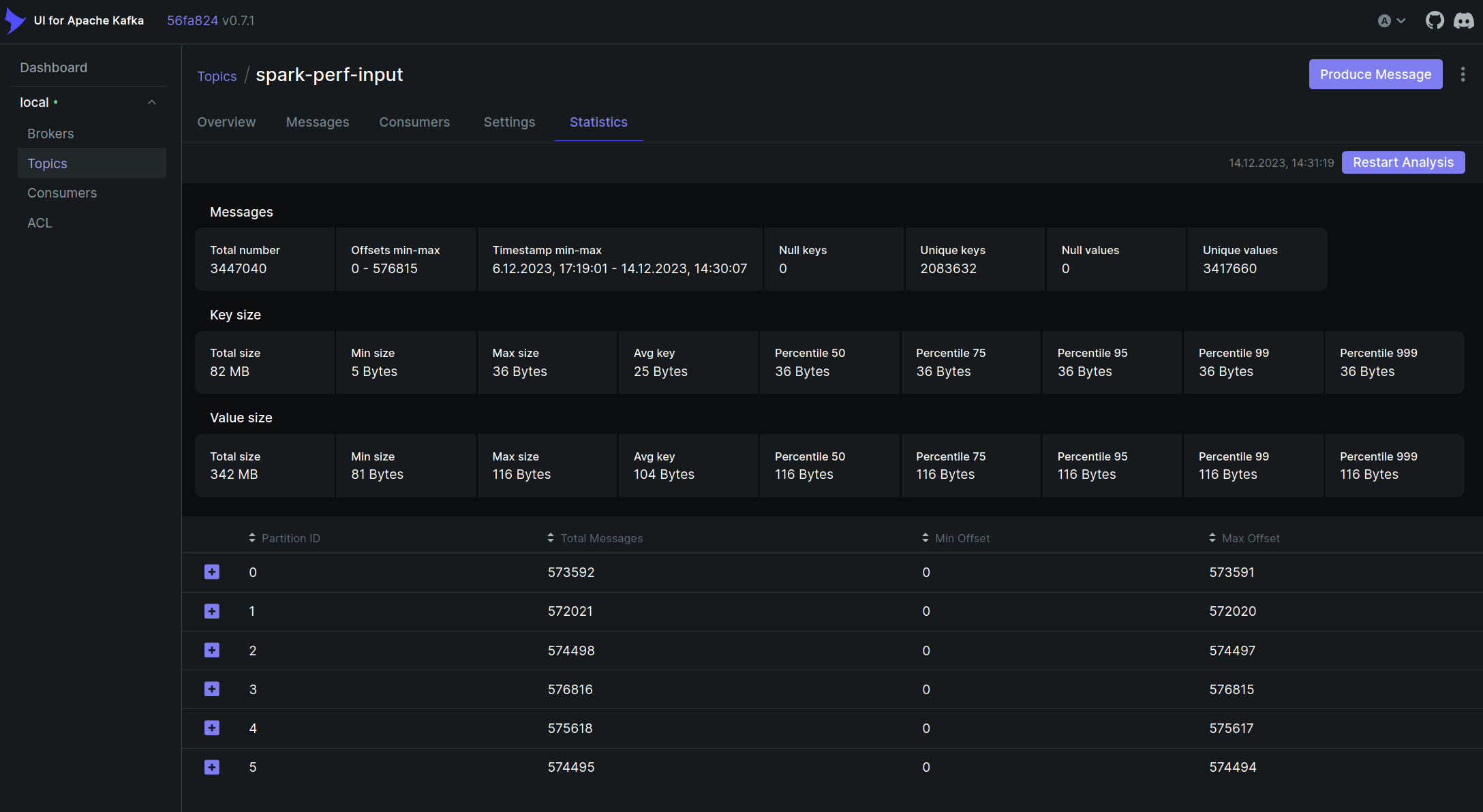Viewport: 1483px width, 812px height.
Task: Click the Null keys 0 card
Action: coord(834,260)
